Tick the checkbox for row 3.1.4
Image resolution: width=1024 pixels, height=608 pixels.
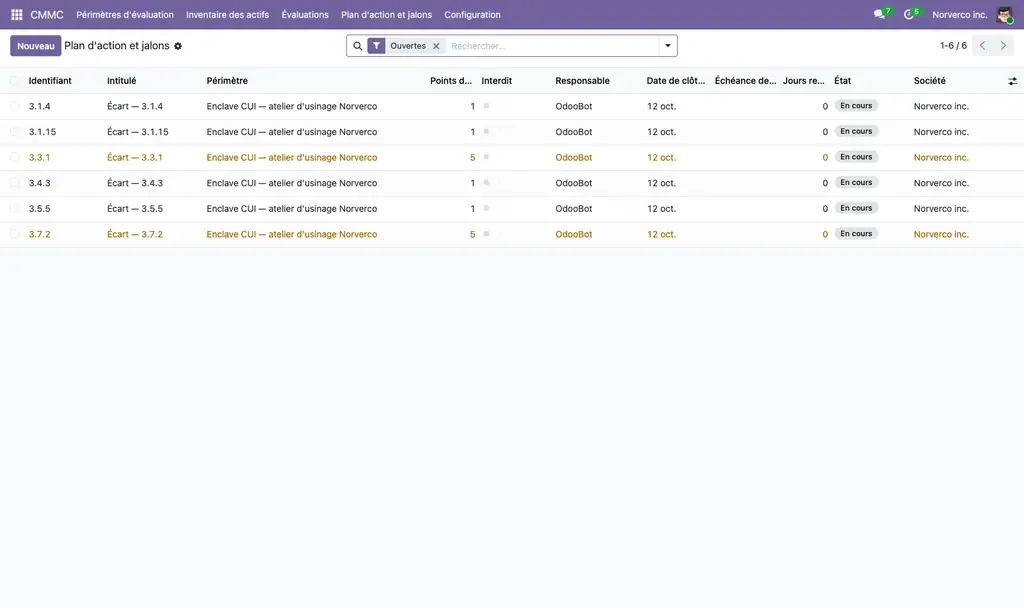pyautogui.click(x=14, y=106)
